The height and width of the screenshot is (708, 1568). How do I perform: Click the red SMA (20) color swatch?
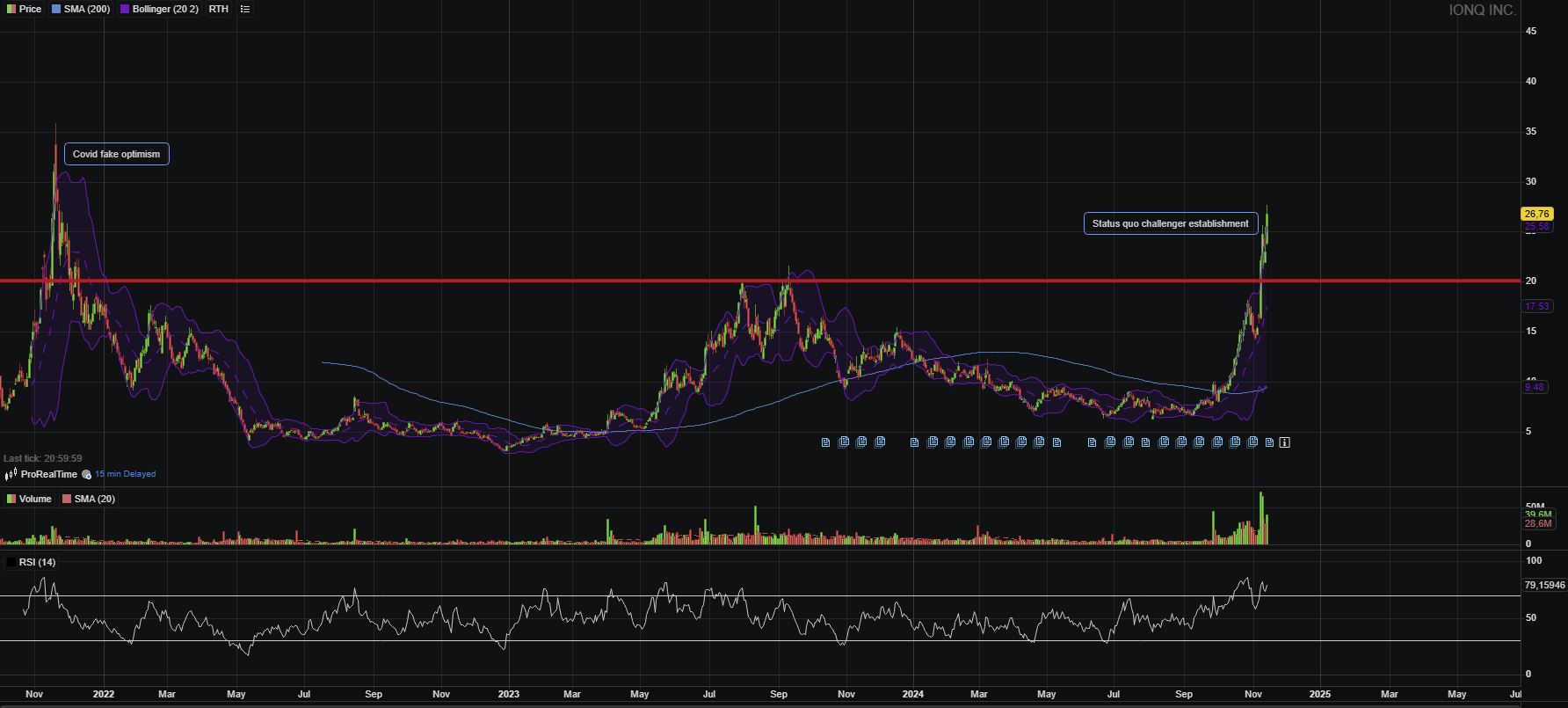pos(67,499)
